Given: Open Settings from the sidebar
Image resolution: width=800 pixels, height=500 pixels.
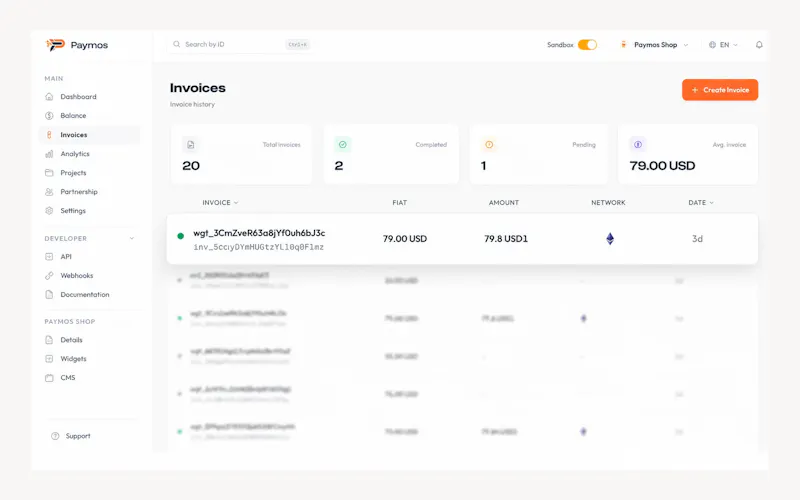Looking at the screenshot, I should [89, 211].
